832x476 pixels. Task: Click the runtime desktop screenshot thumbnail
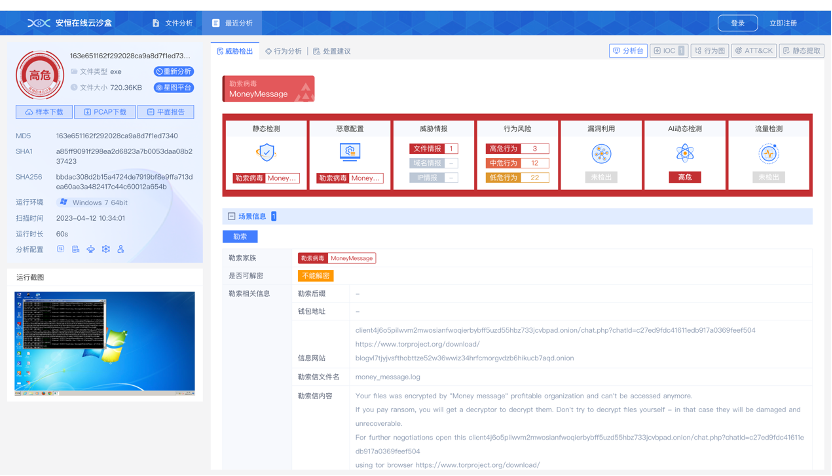tap(105, 341)
